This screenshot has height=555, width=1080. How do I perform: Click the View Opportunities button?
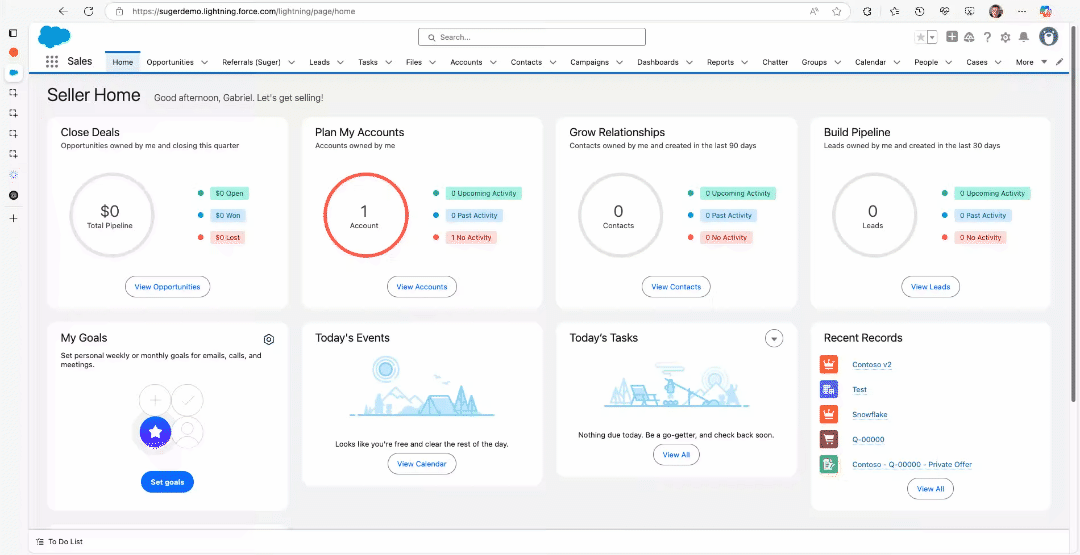coord(167,286)
